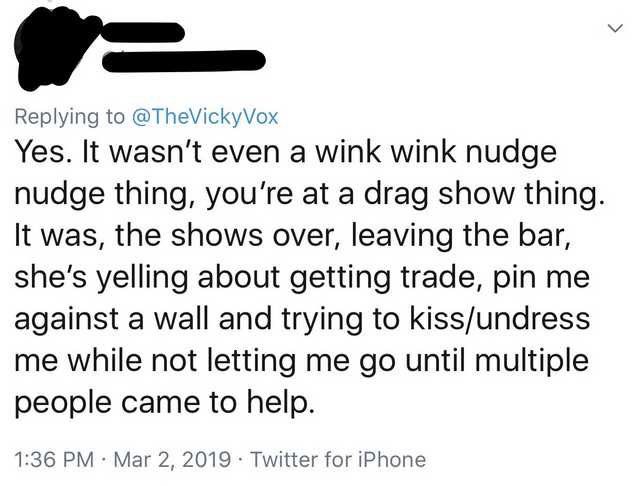
Task: Click the word 'Yes.' starting the tweet
Action: [x=45, y=152]
